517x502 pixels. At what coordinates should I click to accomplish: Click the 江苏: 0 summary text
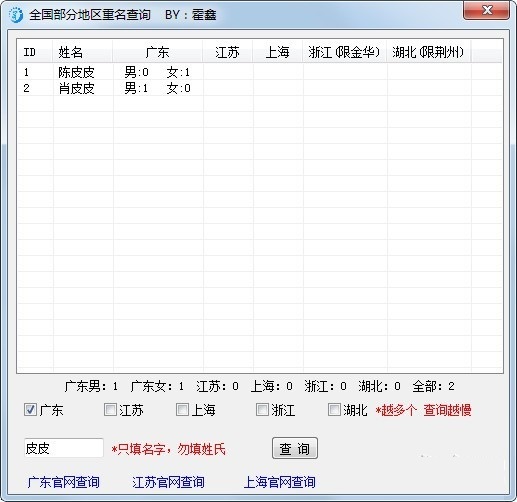click(217, 386)
